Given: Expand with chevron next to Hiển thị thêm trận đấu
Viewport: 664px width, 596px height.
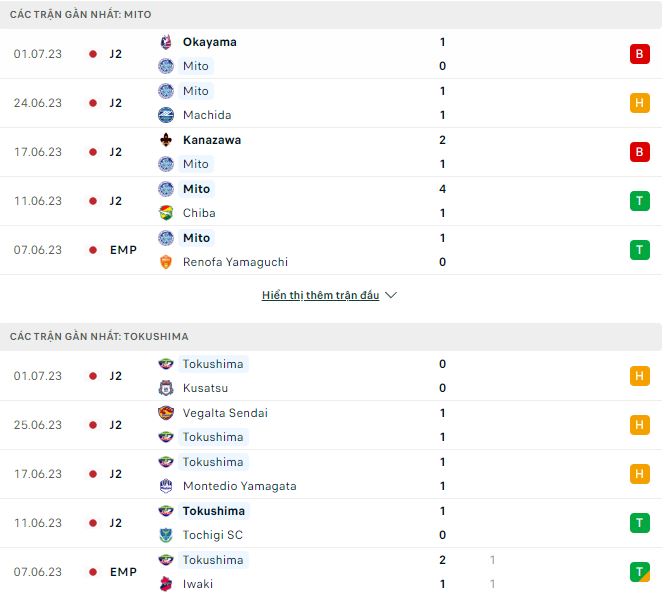Looking at the screenshot, I should (391, 296).
